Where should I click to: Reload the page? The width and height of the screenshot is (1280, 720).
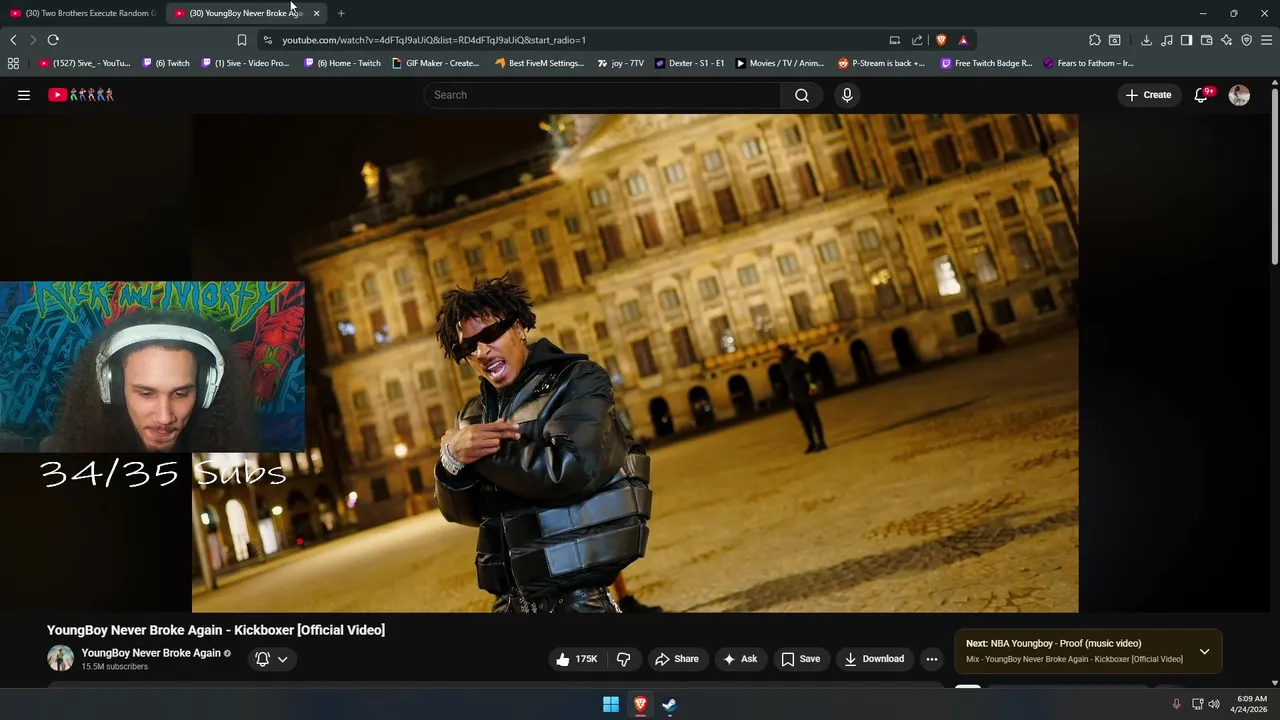click(53, 40)
